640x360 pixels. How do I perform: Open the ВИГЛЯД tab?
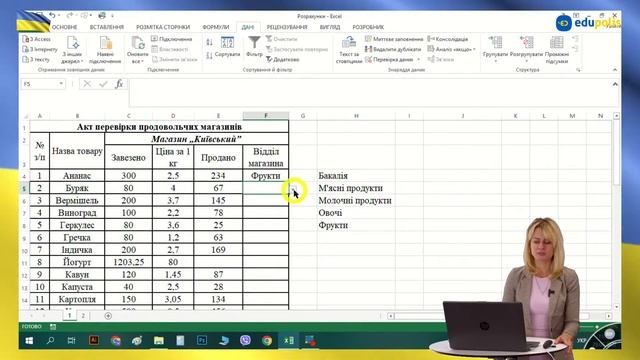(330, 27)
